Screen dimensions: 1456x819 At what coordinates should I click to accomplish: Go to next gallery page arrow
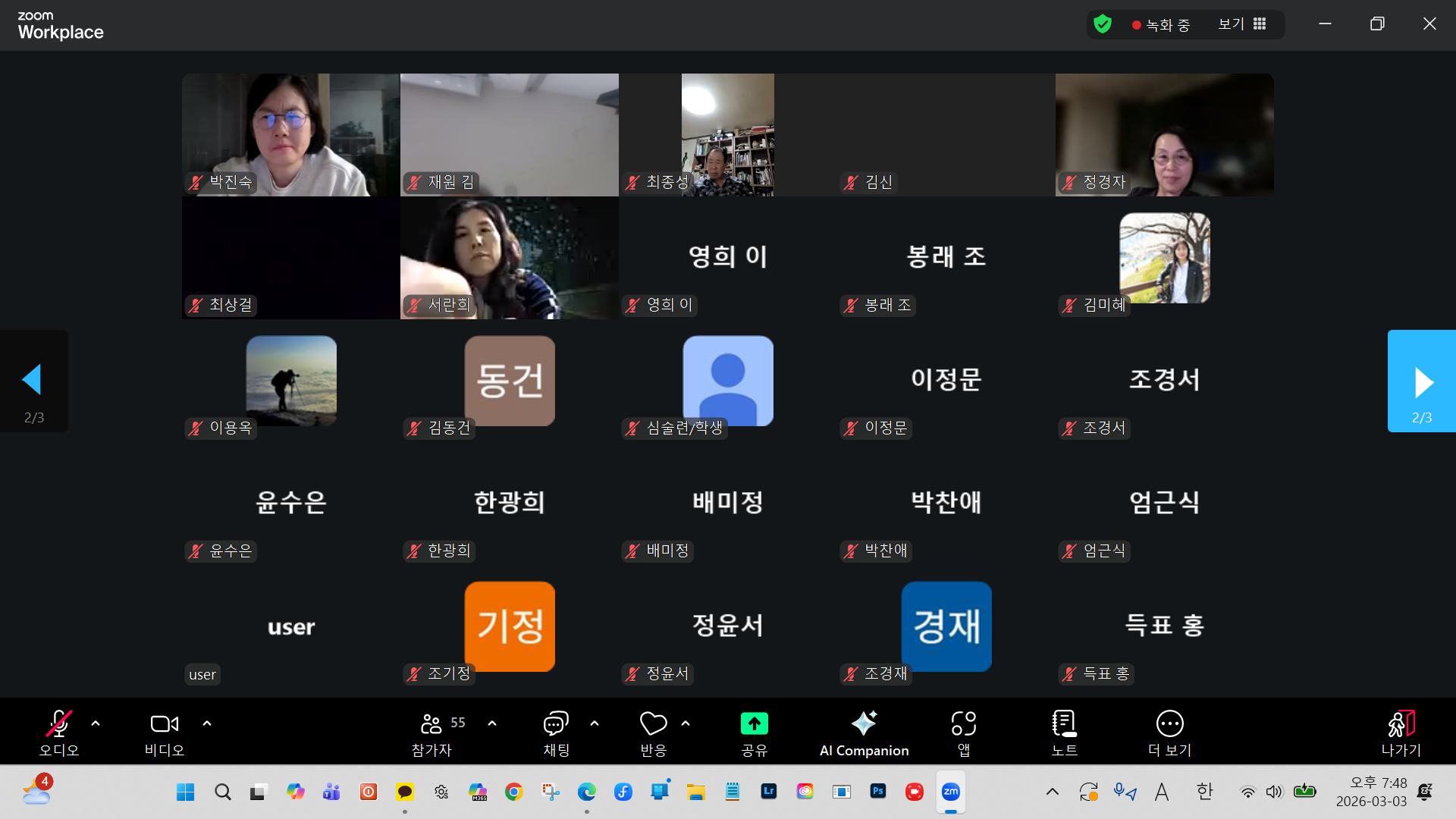(x=1421, y=381)
